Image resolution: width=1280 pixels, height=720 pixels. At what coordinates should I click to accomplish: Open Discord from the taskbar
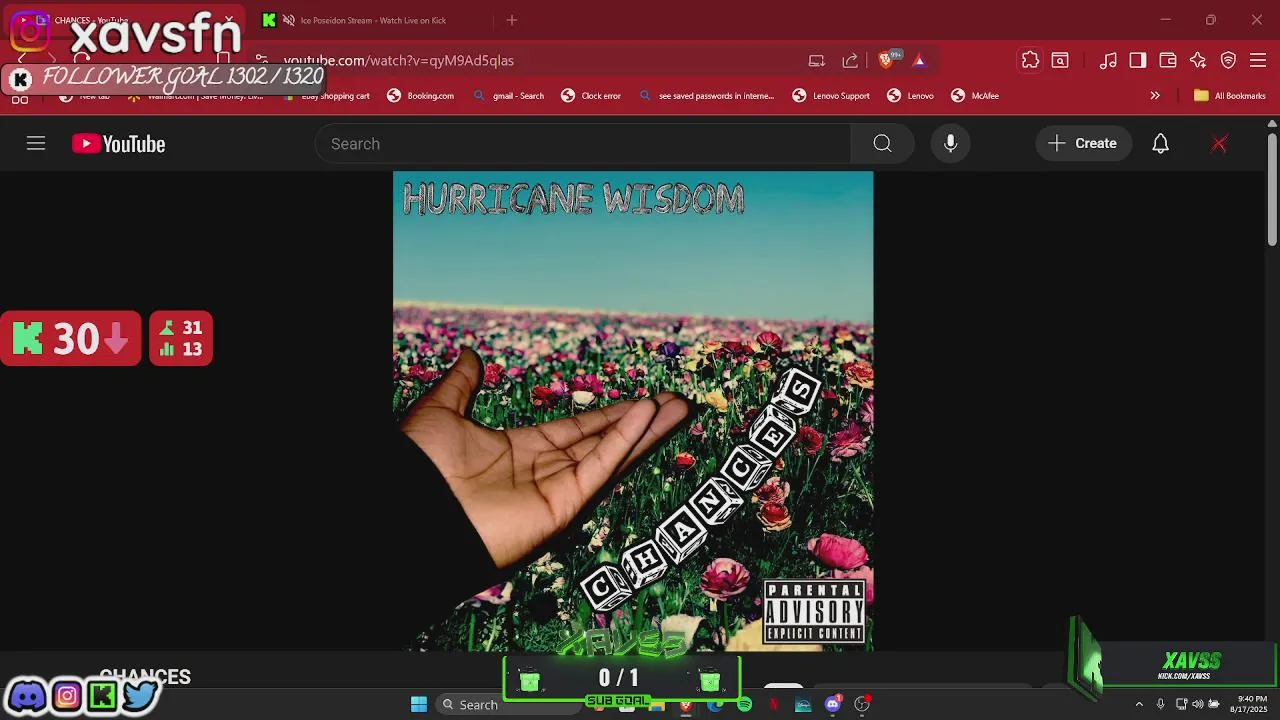pyautogui.click(x=832, y=705)
